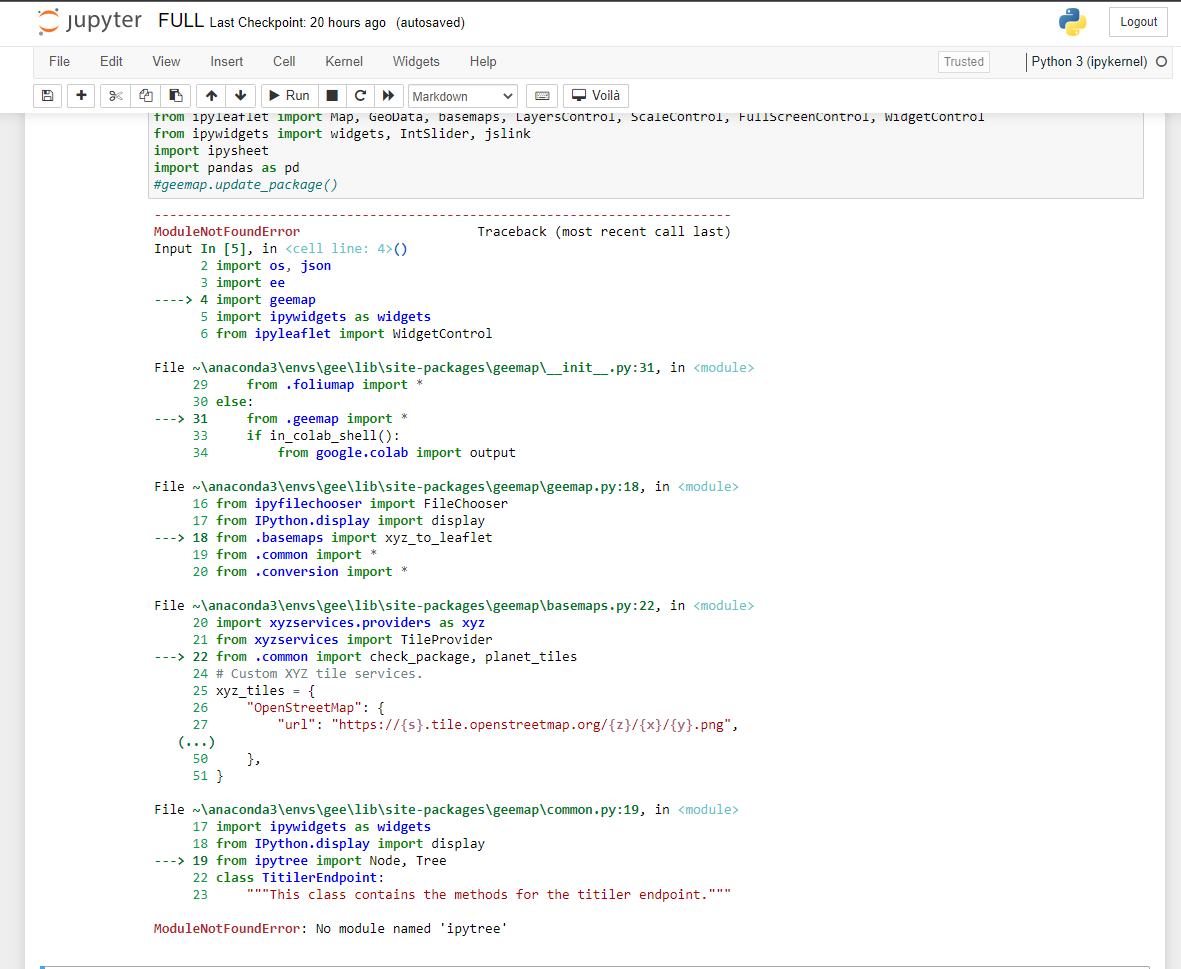Check the kernel busy indicator
Viewport: 1181px width, 969px height.
pos(1160,61)
